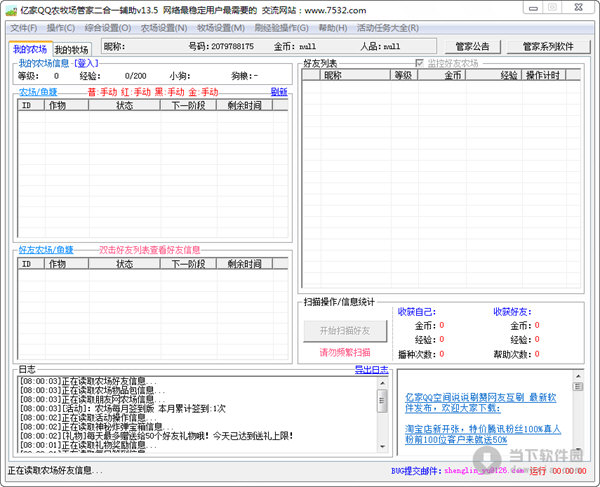Click the 管家系列软件 button
600x487 pixels.
548,47
